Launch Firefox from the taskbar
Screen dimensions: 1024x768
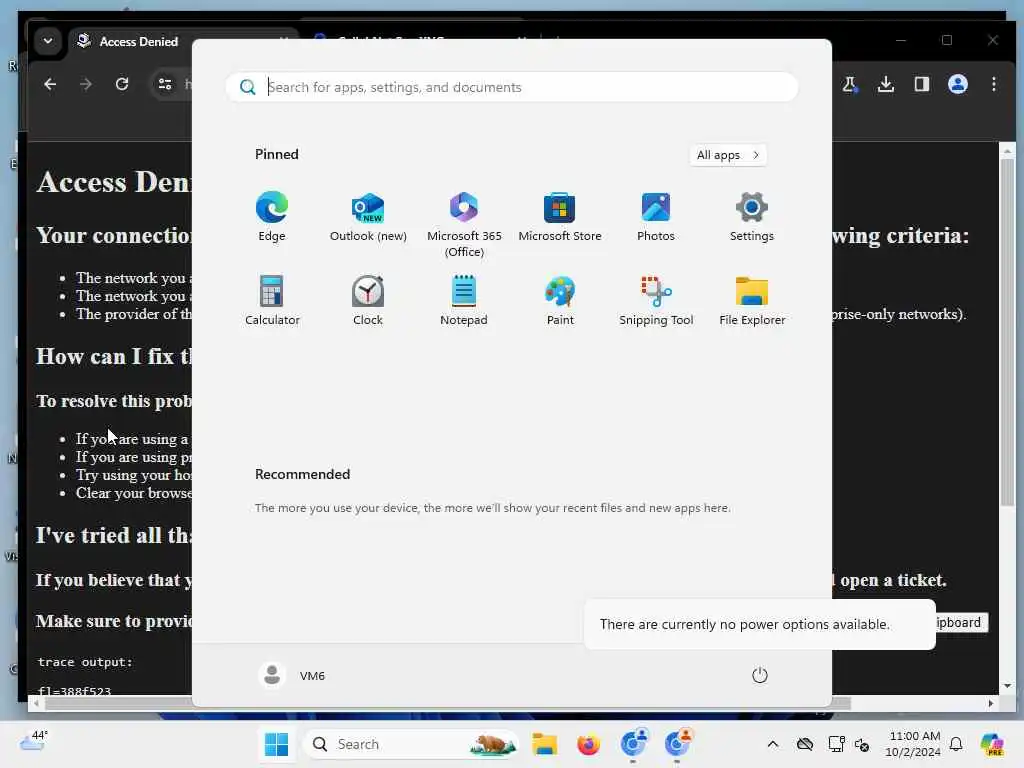588,744
